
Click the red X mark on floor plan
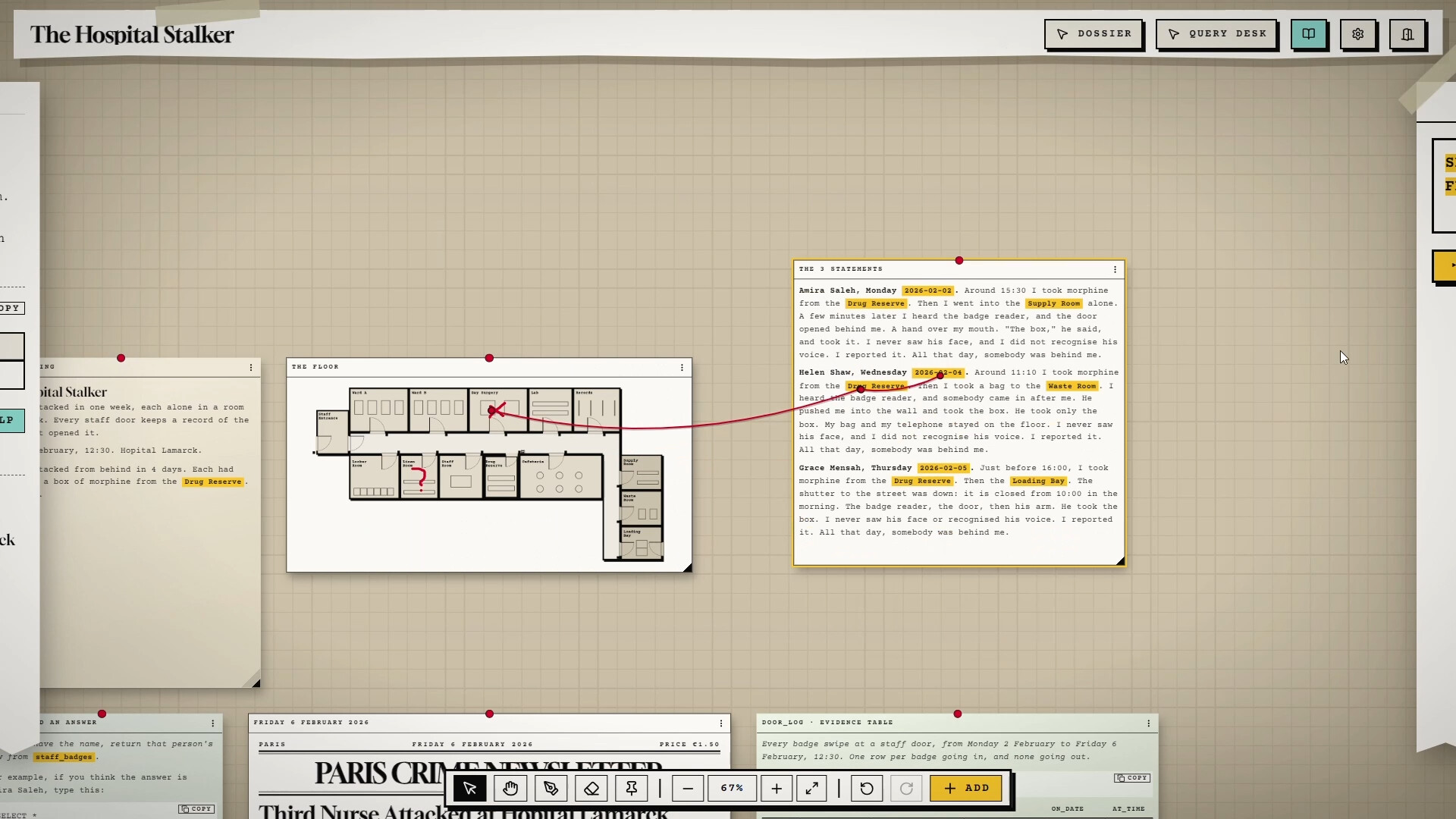click(x=497, y=411)
